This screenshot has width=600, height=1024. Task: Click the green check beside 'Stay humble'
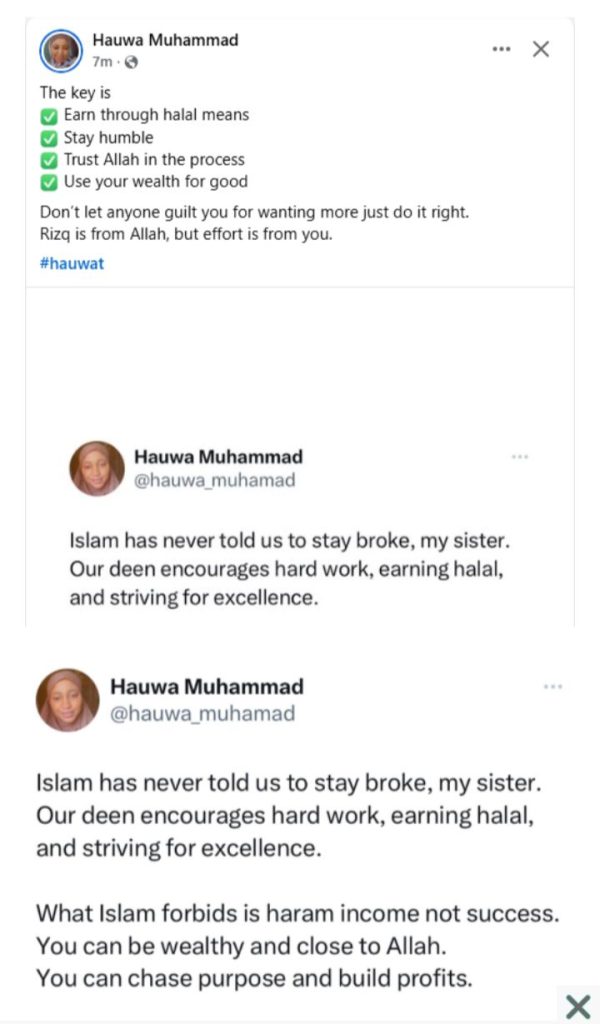pyautogui.click(x=49, y=138)
